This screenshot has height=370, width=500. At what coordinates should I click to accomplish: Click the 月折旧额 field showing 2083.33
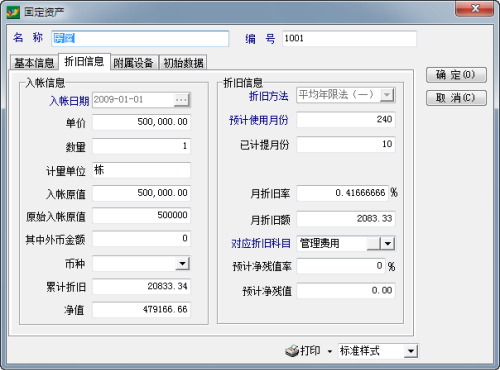pyautogui.click(x=346, y=219)
